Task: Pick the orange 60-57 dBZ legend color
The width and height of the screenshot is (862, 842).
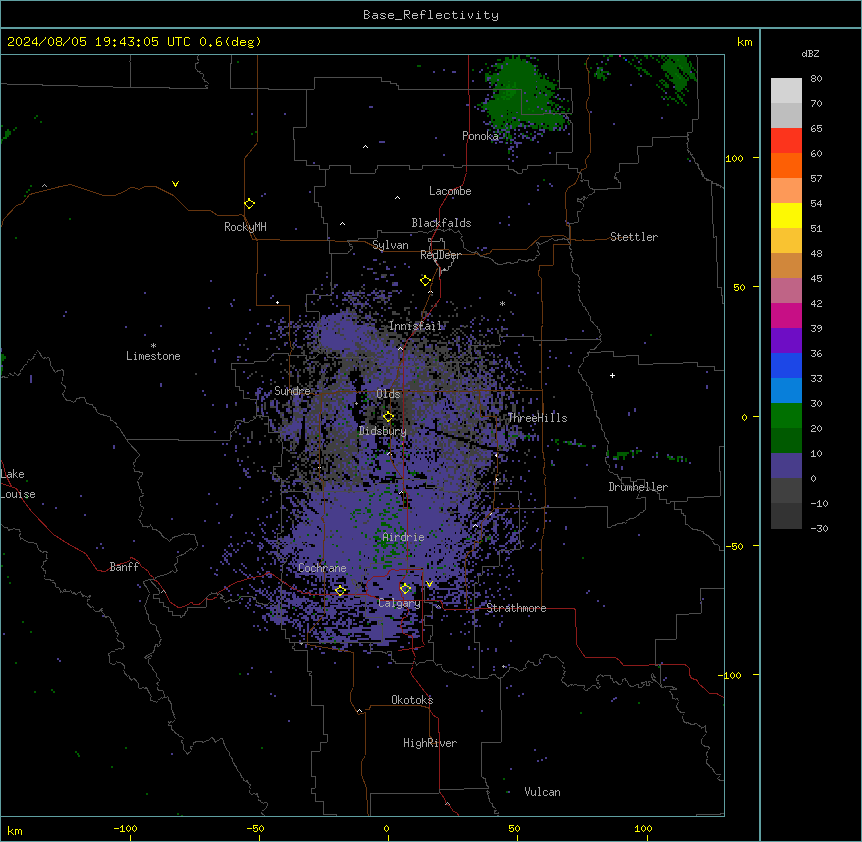Action: pyautogui.click(x=786, y=165)
